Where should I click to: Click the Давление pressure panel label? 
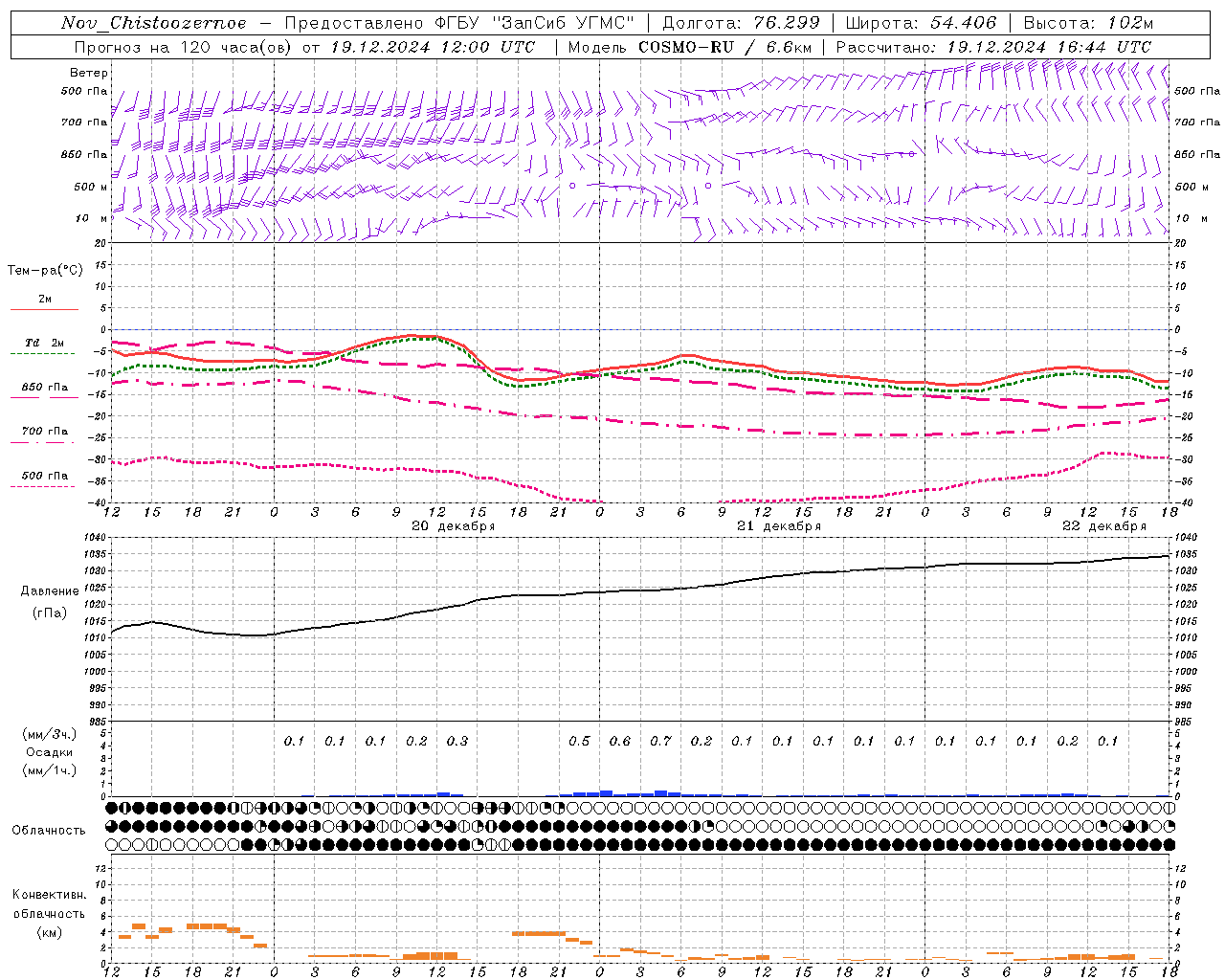click(50, 591)
